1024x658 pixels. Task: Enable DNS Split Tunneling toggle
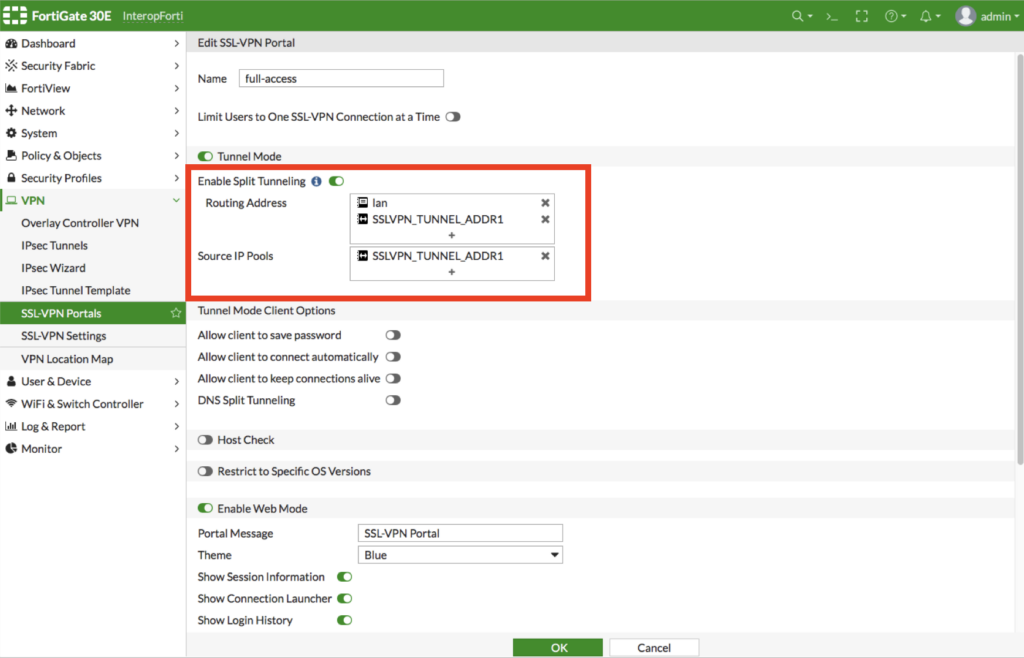392,400
